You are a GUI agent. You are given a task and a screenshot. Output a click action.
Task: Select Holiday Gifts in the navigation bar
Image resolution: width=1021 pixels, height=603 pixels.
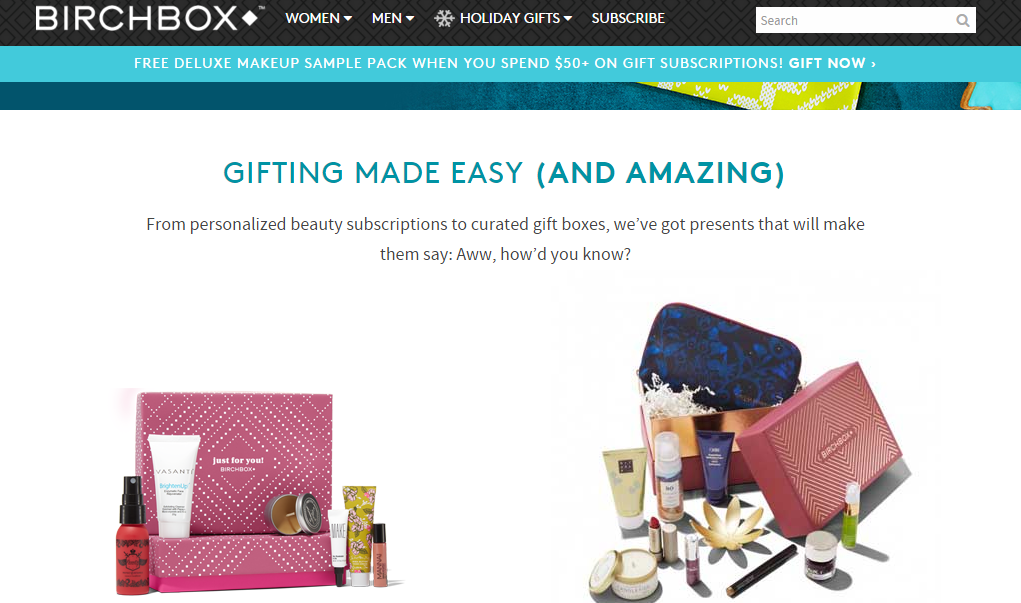(x=510, y=18)
